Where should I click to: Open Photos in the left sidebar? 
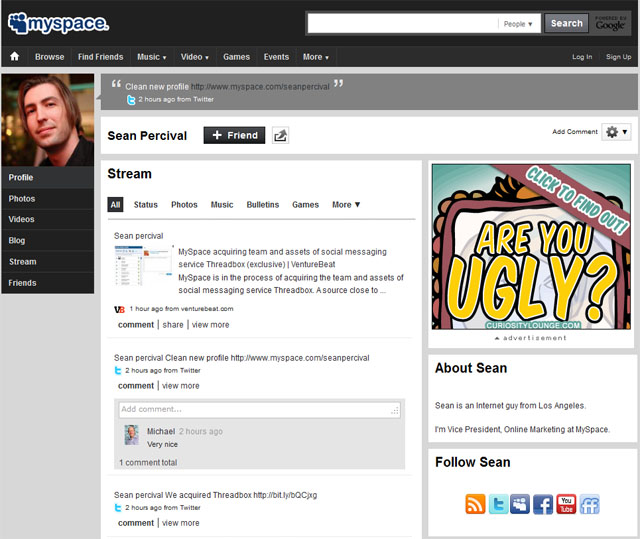[48, 199]
